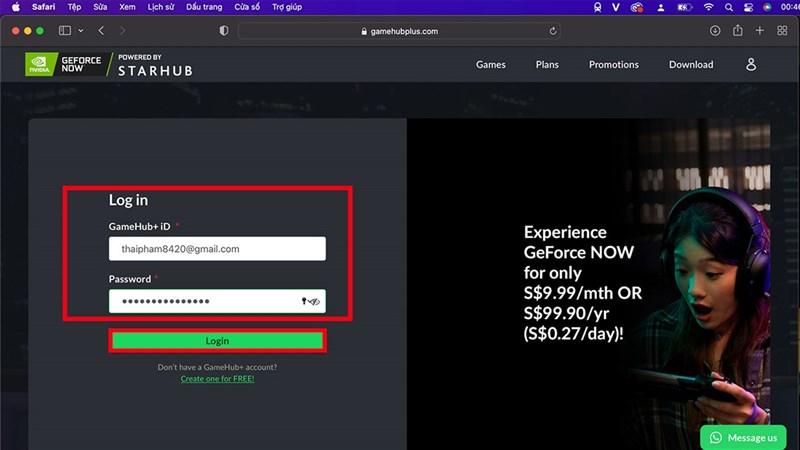Screen dimensions: 800x450
Task: Go forward to next page
Action: [122, 31]
